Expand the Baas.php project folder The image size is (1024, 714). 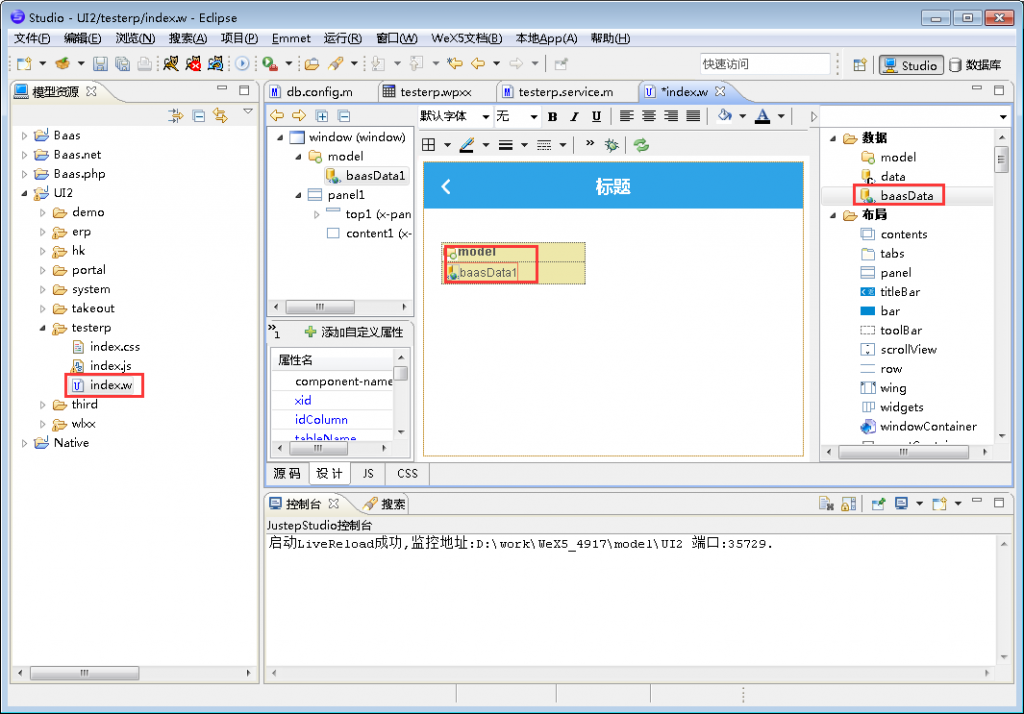click(23, 173)
